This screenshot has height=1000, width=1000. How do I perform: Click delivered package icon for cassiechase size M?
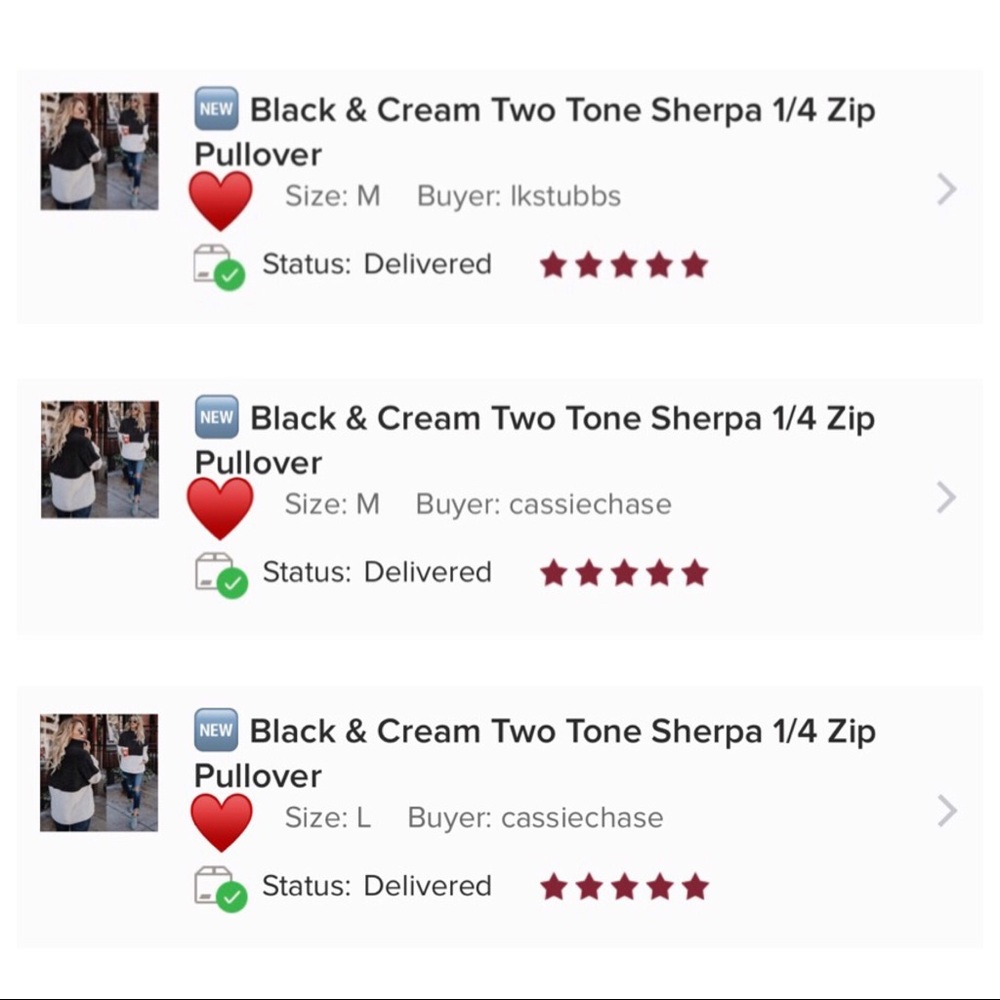[x=221, y=575]
